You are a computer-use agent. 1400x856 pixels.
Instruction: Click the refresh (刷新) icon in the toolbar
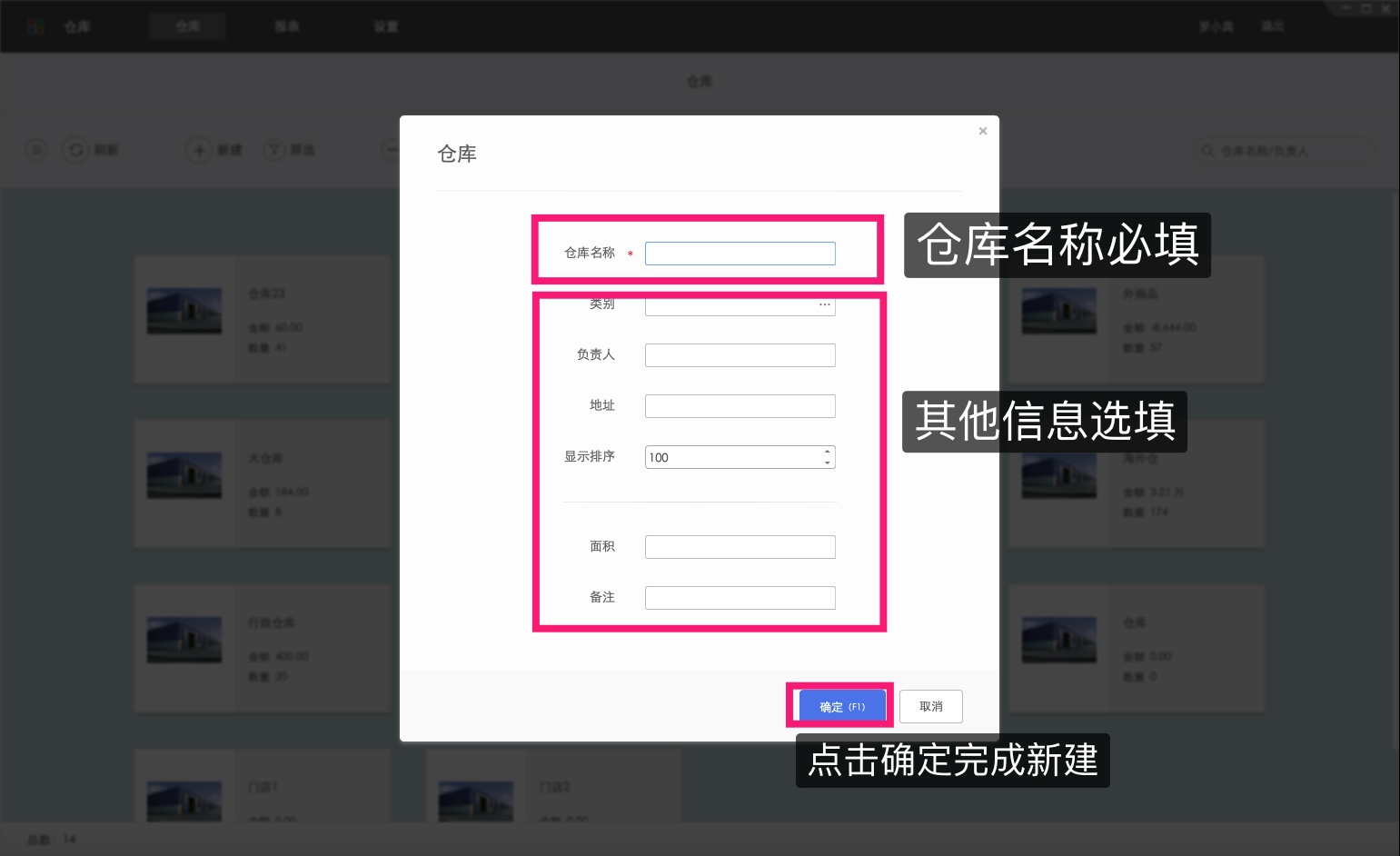click(76, 150)
